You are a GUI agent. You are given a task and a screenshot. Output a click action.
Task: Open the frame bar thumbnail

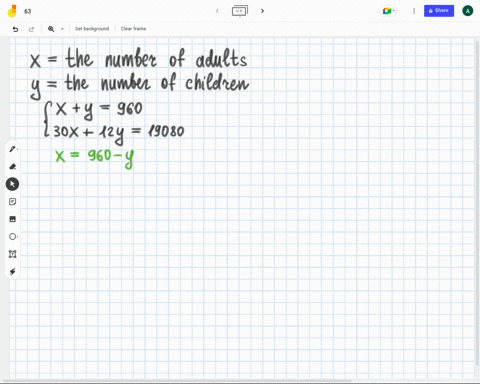tap(240, 11)
